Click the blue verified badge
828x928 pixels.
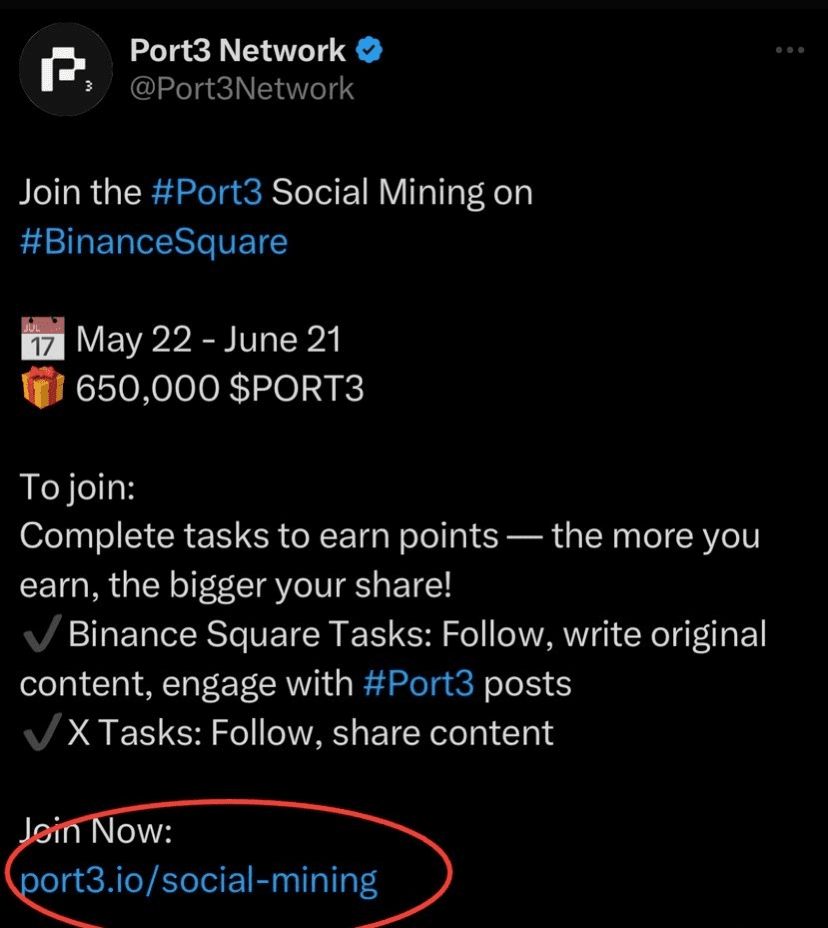[369, 50]
